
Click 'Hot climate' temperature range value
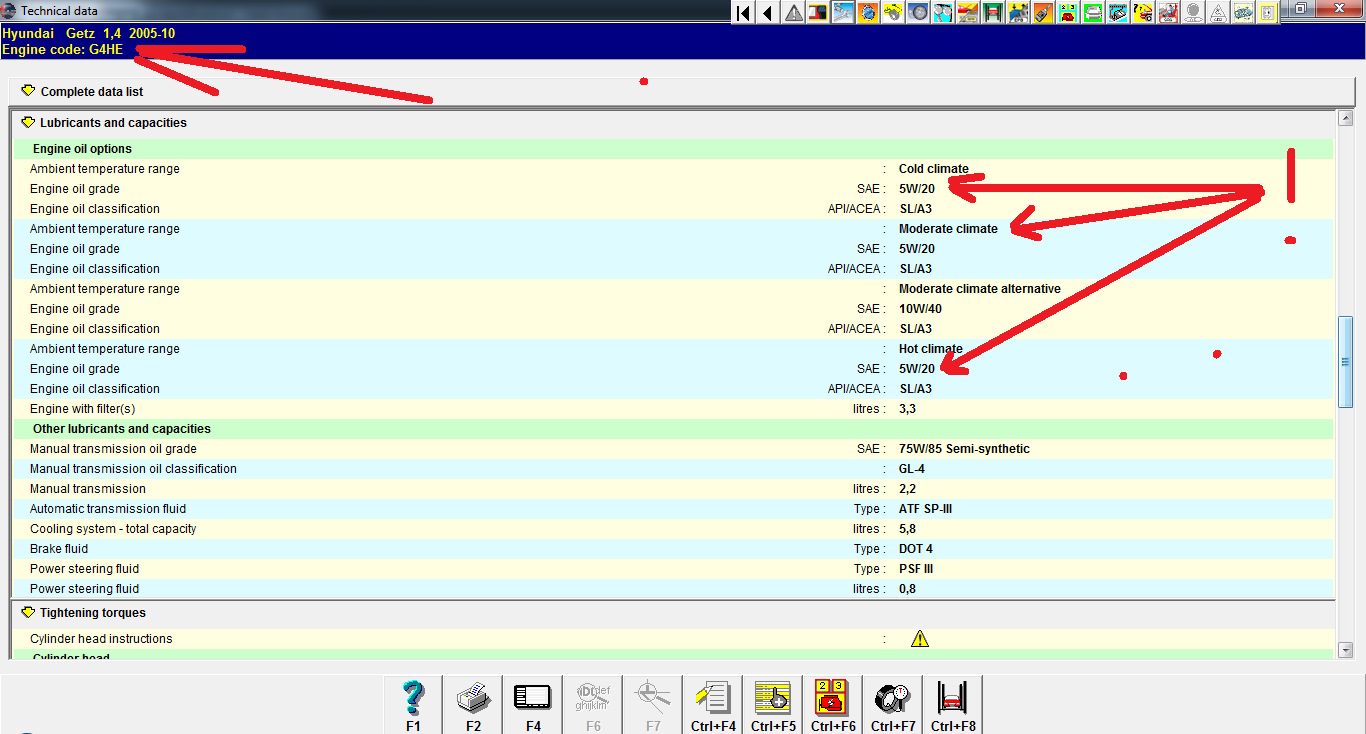click(931, 349)
